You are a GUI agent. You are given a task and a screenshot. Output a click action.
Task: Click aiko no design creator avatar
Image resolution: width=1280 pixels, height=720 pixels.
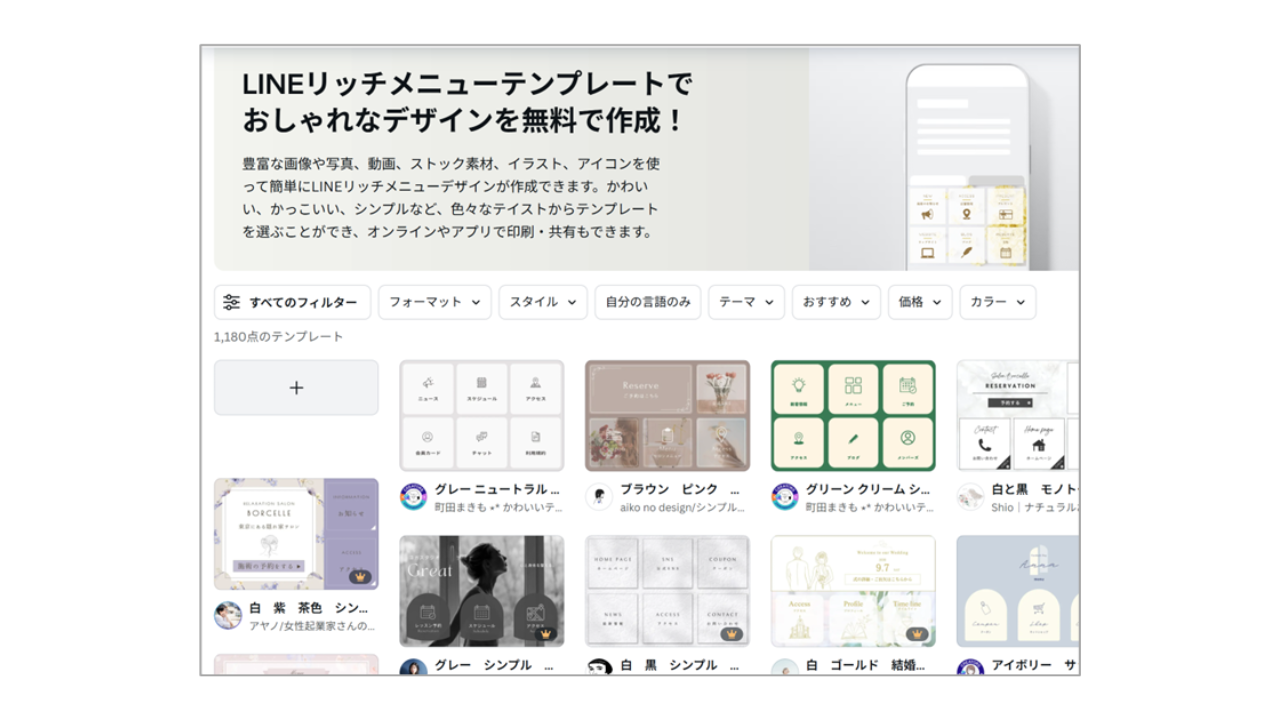coord(599,497)
